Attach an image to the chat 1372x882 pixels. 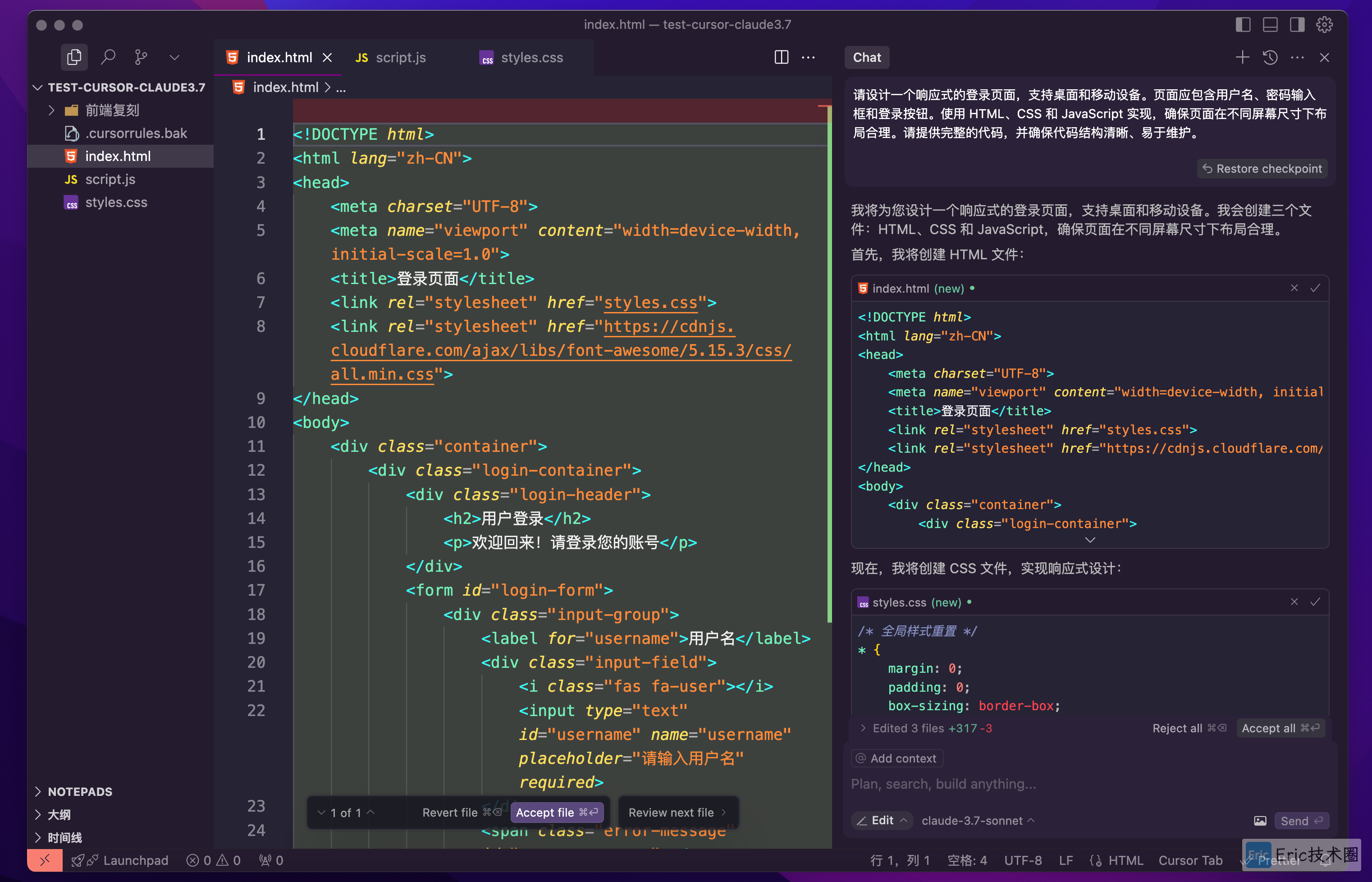click(x=1260, y=821)
